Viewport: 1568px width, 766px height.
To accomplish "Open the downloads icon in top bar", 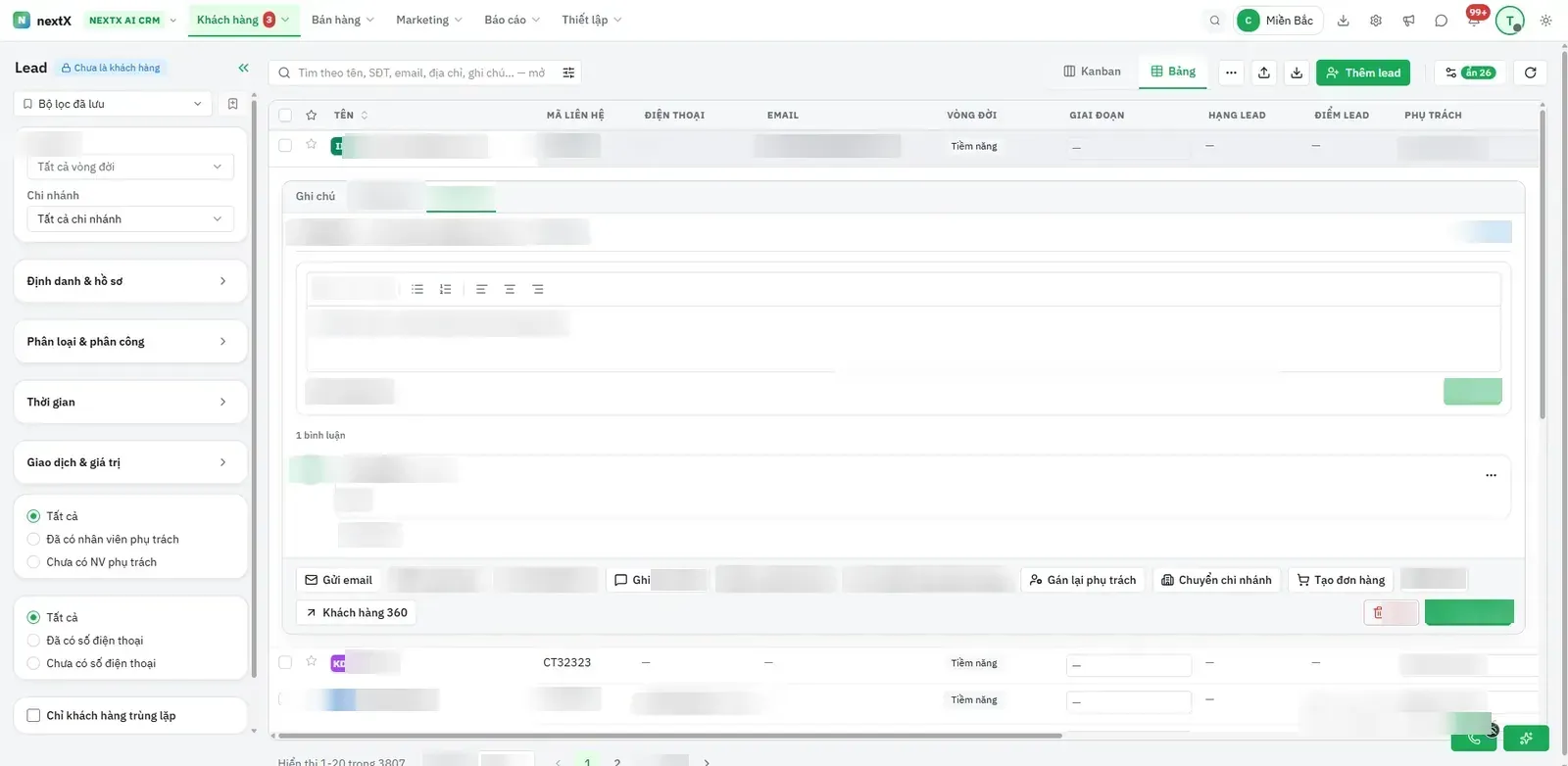I will (x=1344, y=21).
